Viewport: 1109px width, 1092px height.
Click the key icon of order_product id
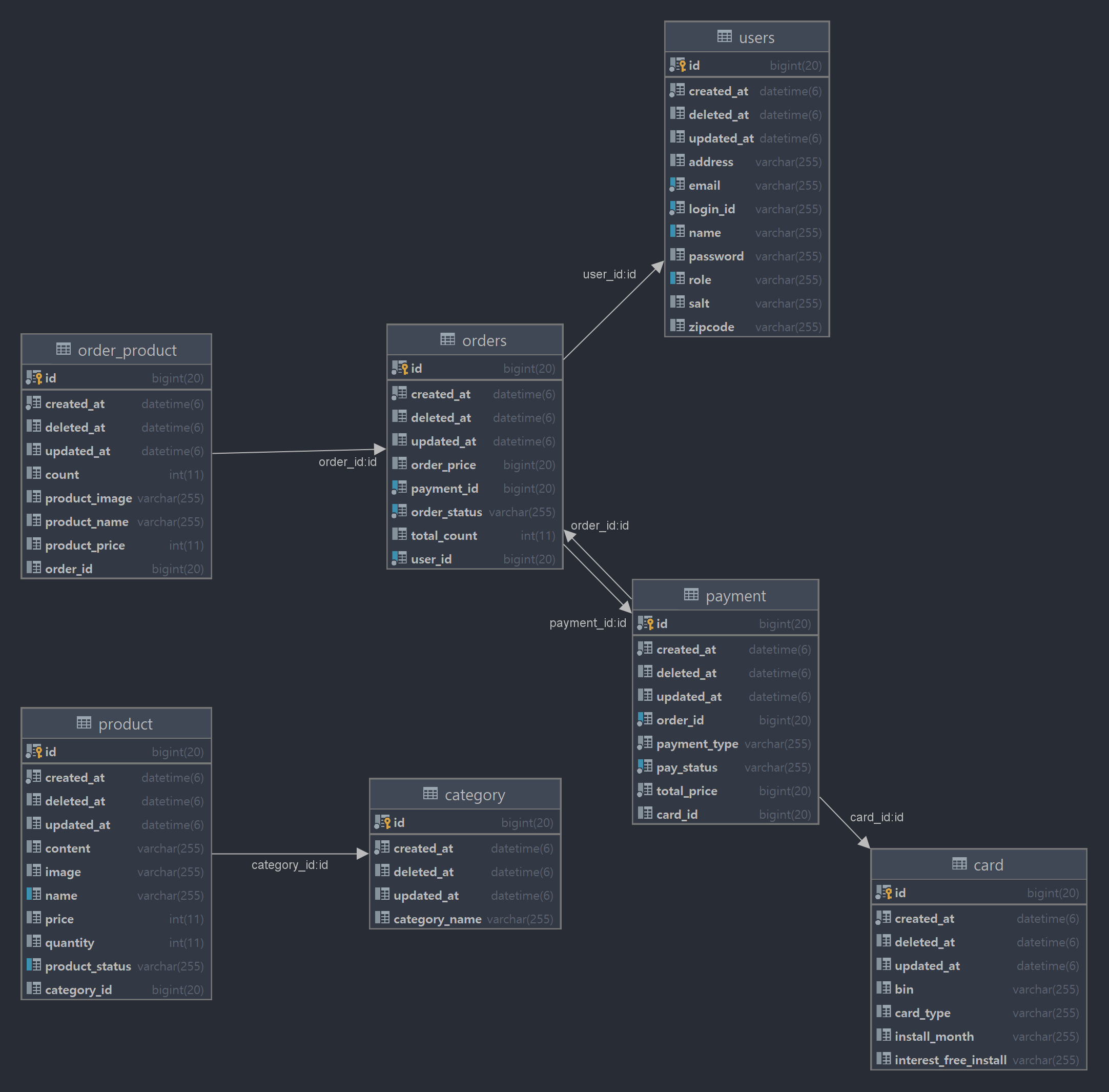[34, 377]
